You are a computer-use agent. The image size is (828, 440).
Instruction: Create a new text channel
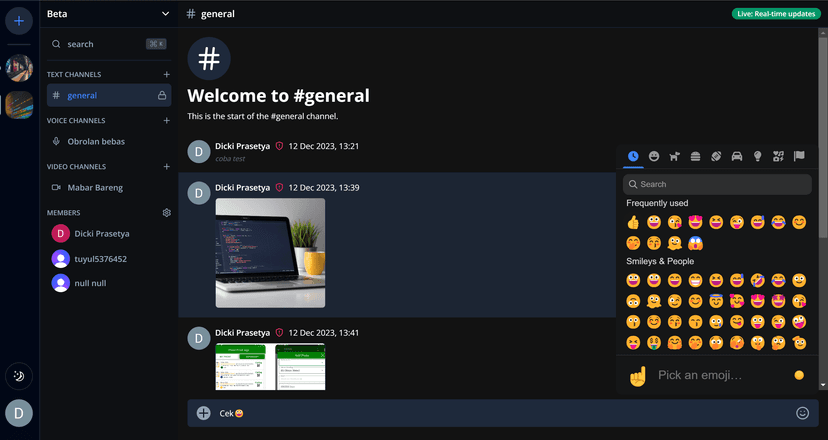tap(166, 74)
